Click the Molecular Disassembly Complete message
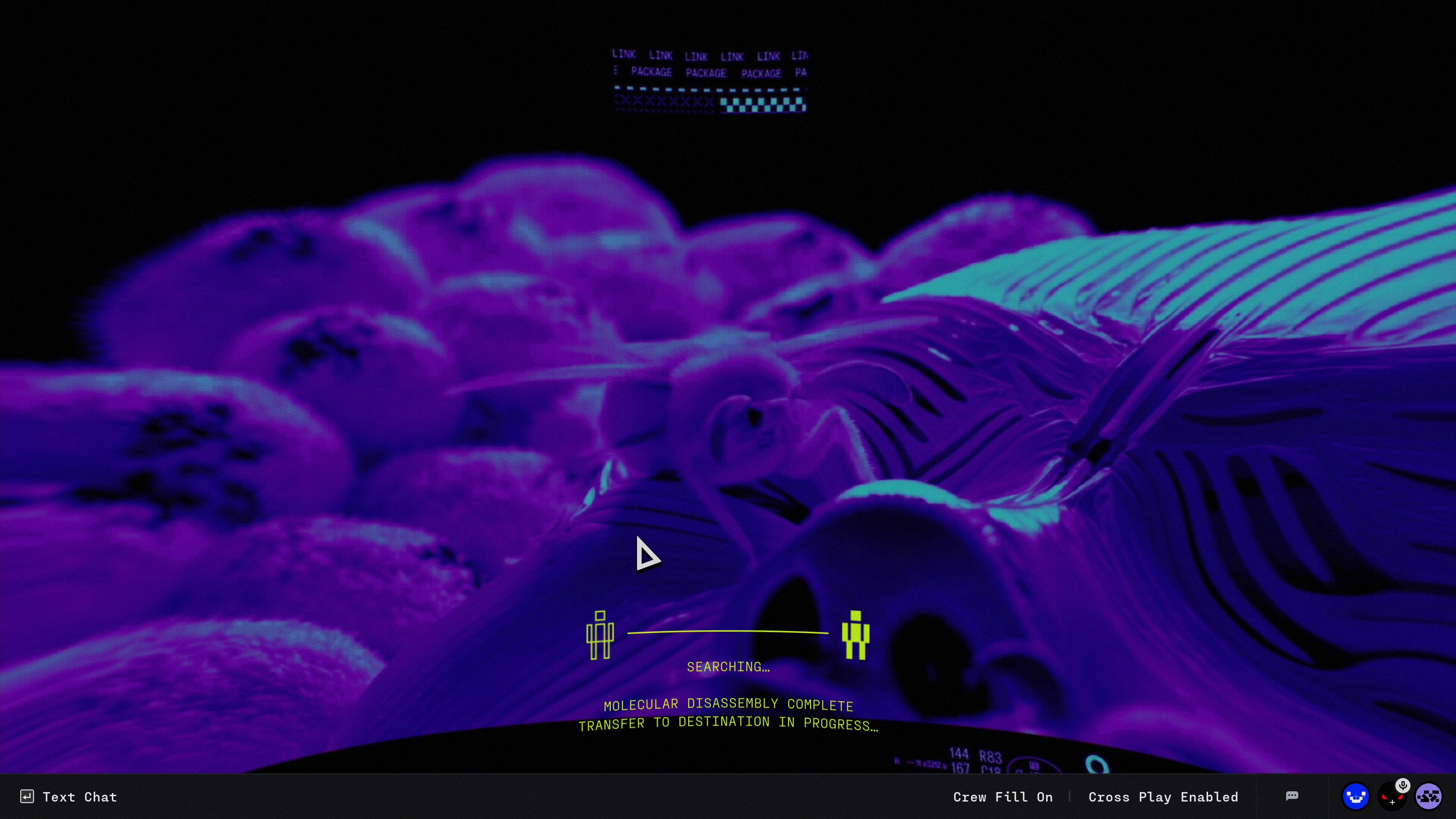Screen dimensions: 1456x819 [x=728, y=704]
